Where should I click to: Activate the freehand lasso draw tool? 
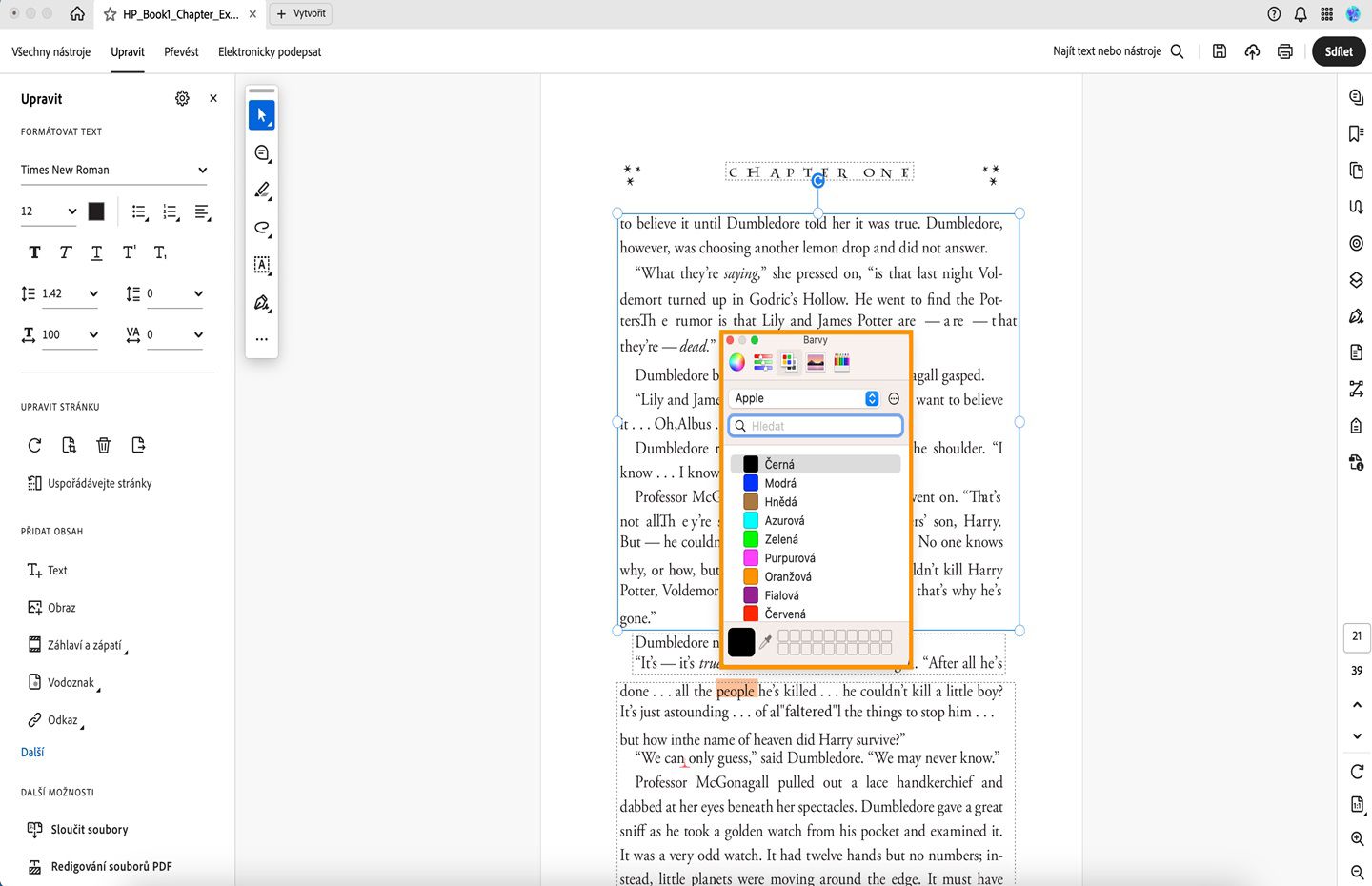(x=262, y=228)
